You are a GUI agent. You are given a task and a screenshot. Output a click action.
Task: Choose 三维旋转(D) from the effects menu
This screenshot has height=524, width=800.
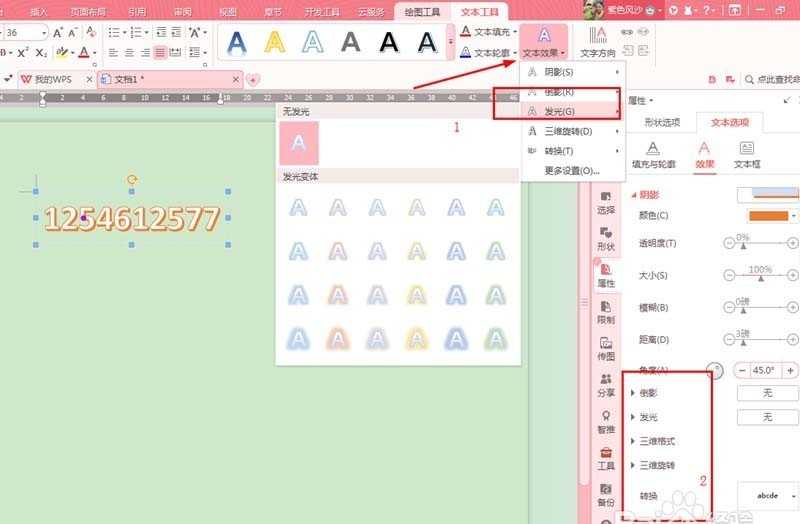[x=567, y=131]
